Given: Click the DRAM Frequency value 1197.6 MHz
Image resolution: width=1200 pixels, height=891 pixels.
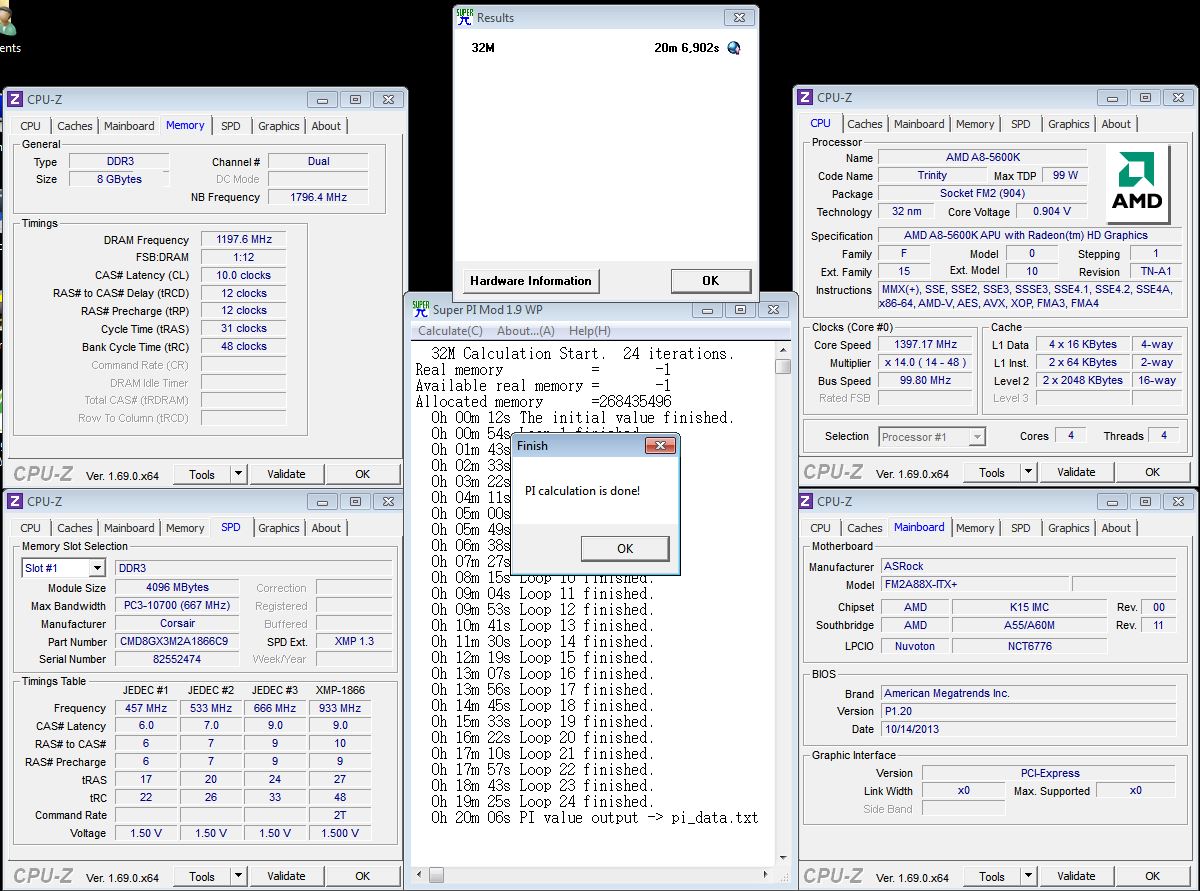Looking at the screenshot, I should point(243,240).
